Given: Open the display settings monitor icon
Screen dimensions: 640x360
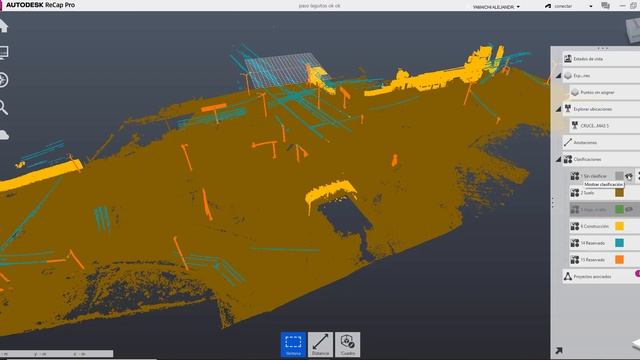Looking at the screenshot, I should pos(4,53).
